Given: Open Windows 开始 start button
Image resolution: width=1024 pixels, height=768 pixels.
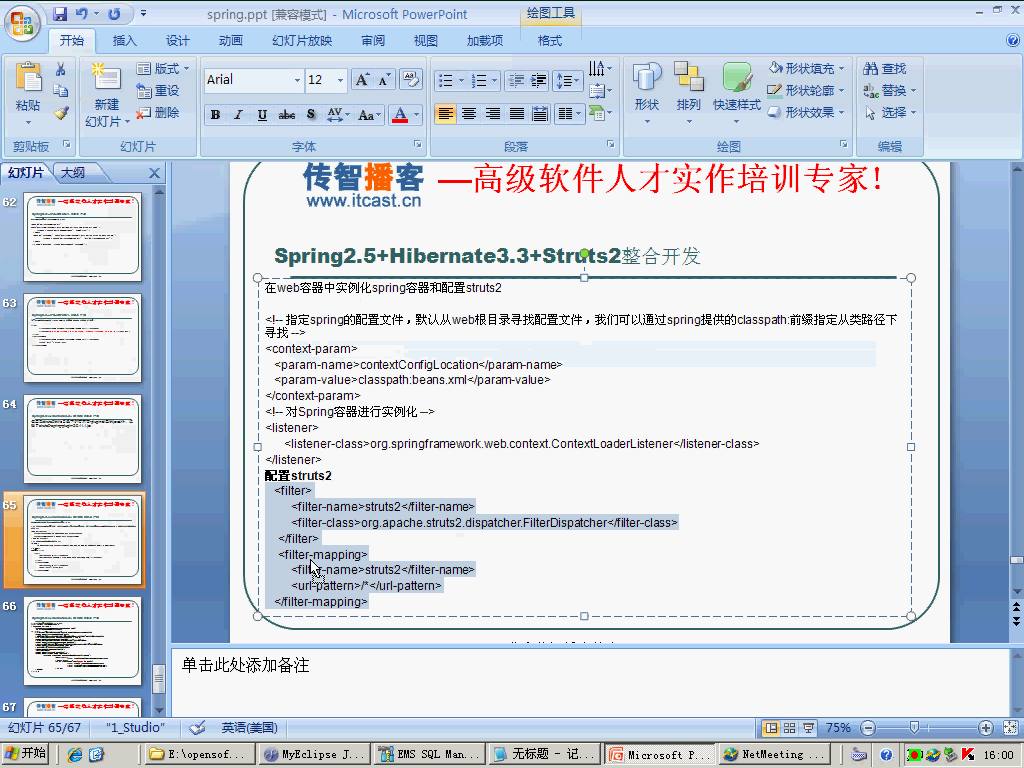Looking at the screenshot, I should point(25,754).
